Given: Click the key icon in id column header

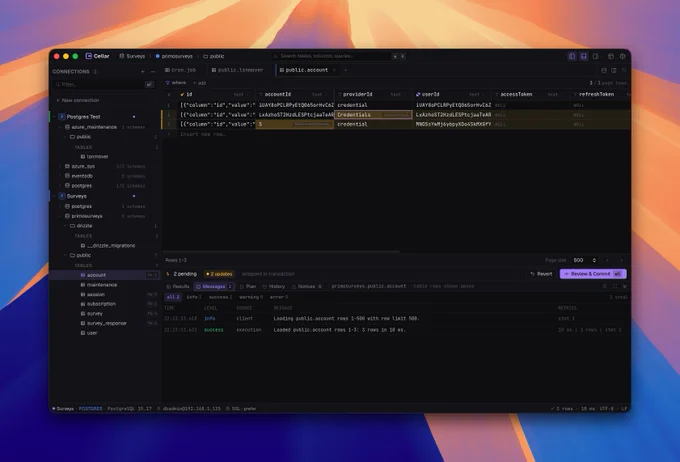Looking at the screenshot, I should (x=182, y=94).
